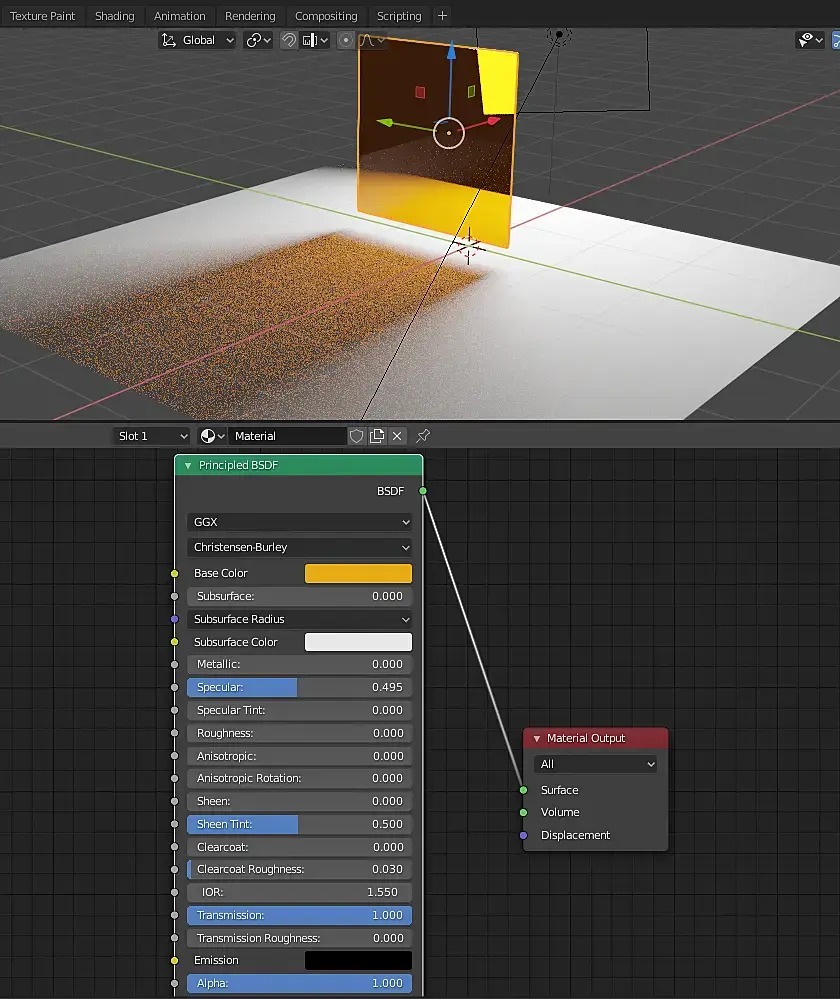Click the black Emission color swatch
The image size is (840, 999).
click(358, 960)
